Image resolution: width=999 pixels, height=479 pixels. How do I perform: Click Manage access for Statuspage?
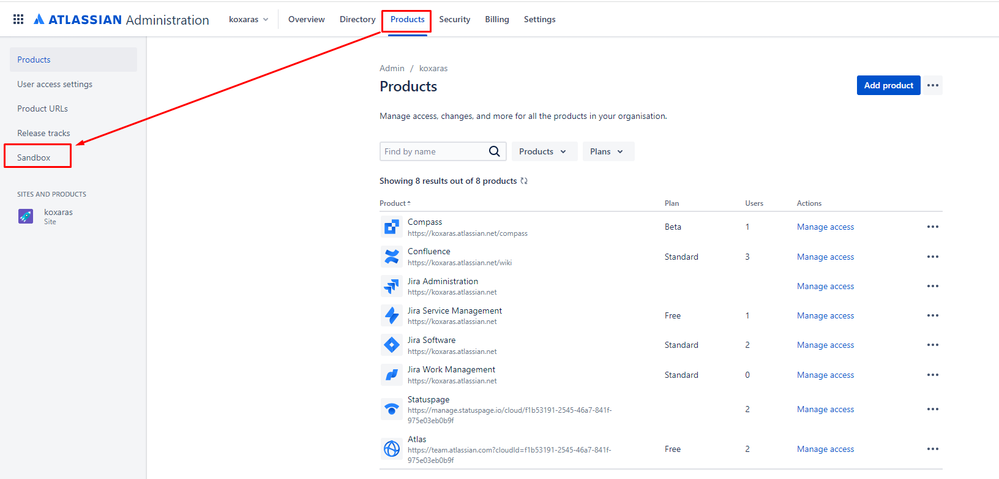[x=825, y=409]
